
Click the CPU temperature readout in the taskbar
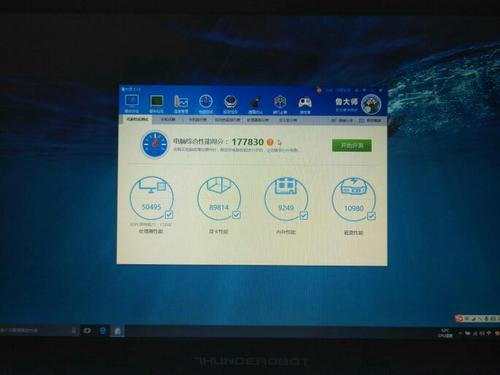click(x=446, y=333)
